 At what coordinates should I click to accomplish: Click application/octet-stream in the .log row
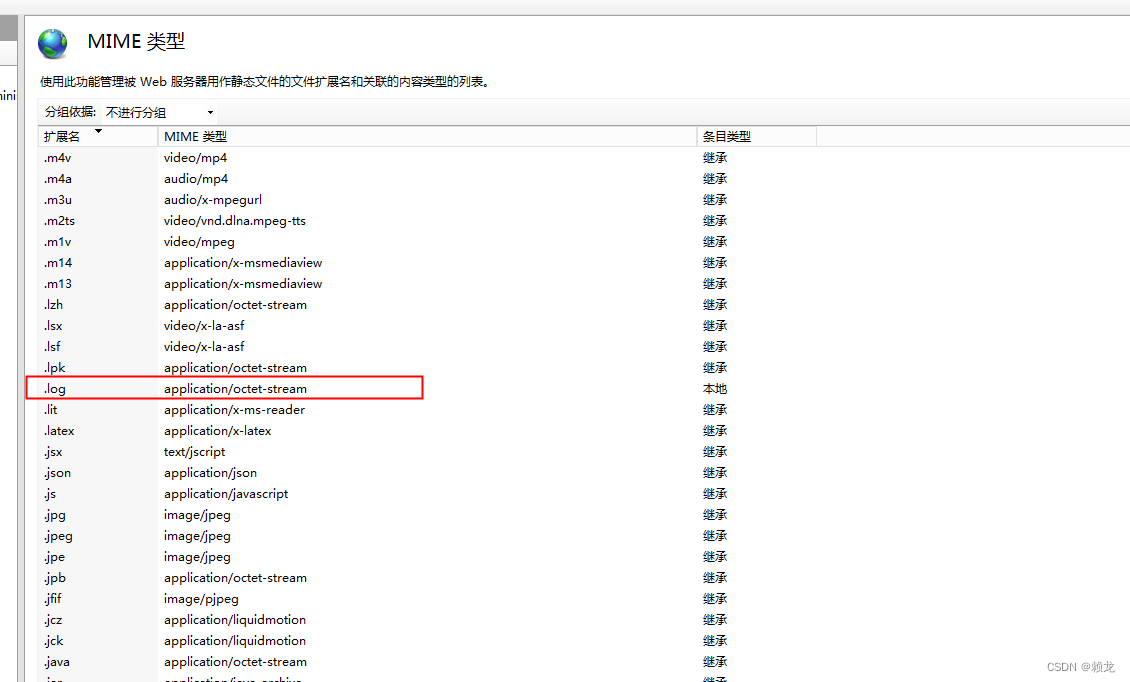235,389
